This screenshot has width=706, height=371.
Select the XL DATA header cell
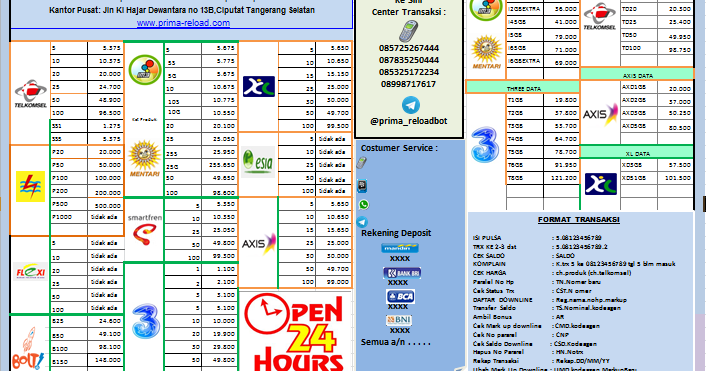click(x=637, y=153)
